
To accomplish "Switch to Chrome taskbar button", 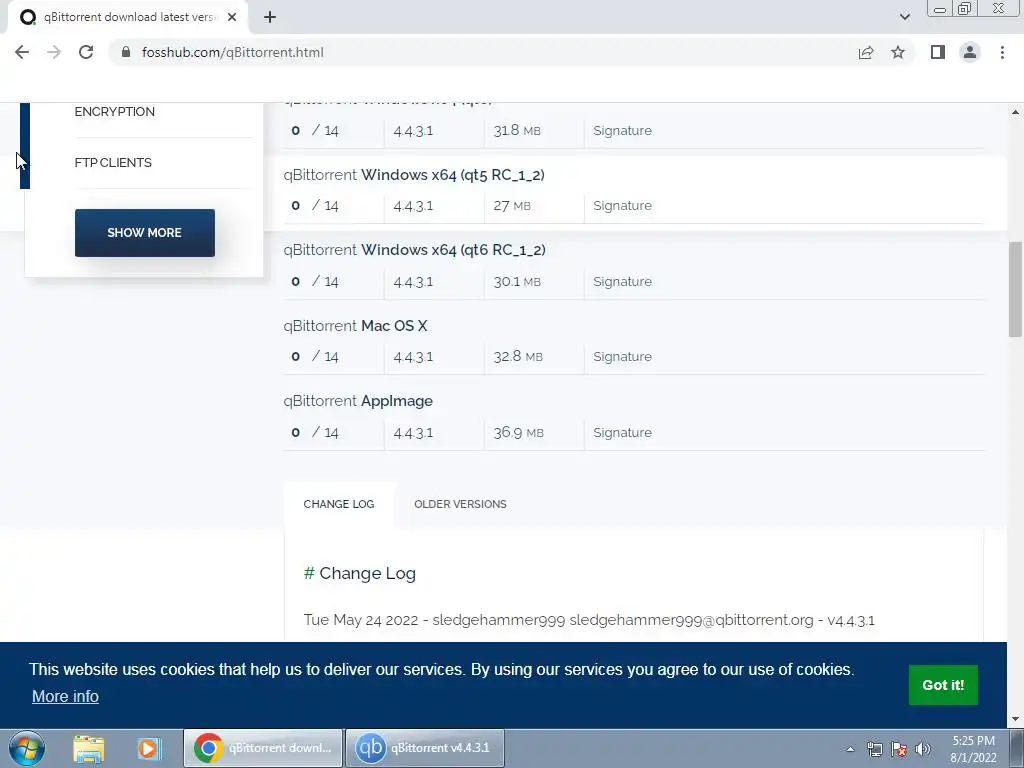I will [263, 748].
